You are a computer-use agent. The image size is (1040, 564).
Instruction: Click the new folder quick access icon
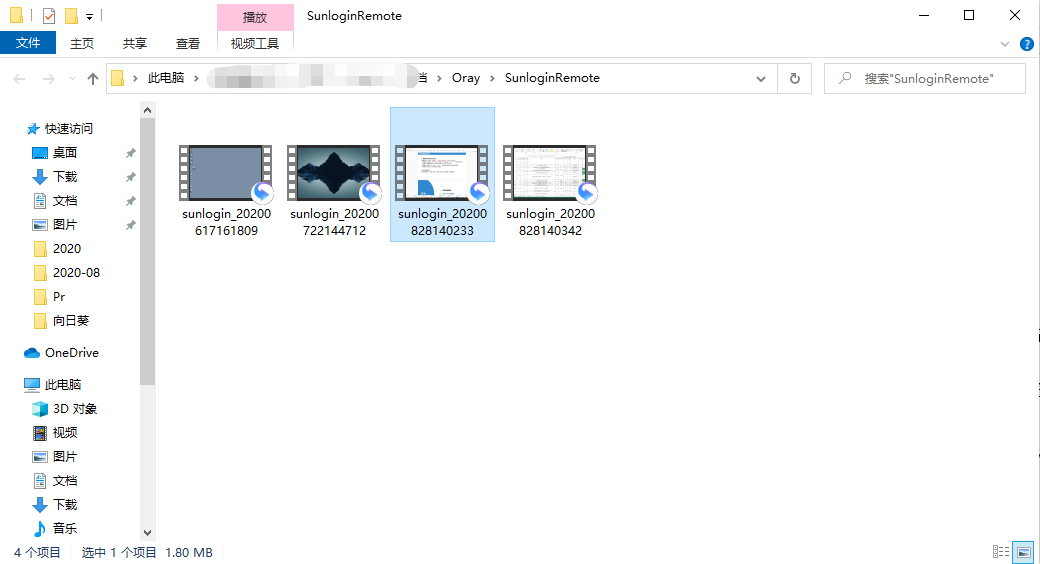coord(71,15)
